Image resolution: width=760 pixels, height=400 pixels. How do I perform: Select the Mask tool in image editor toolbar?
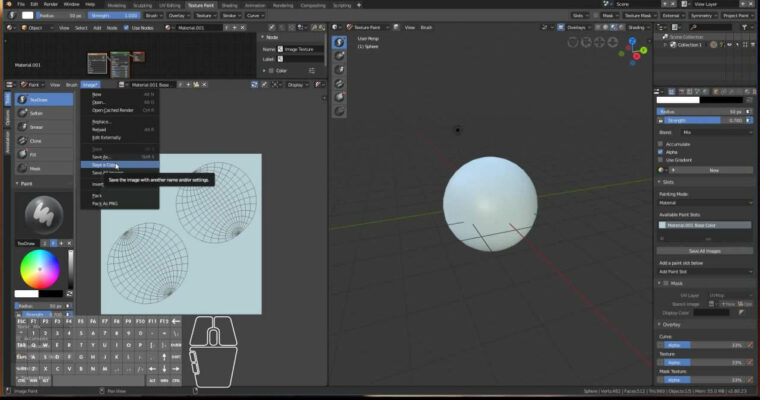click(x=44, y=168)
